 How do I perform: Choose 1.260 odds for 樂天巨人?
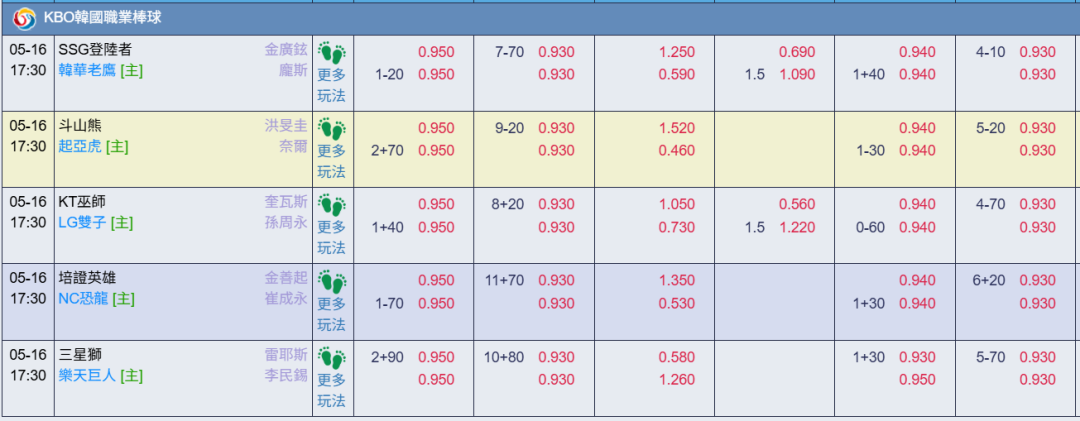(677, 380)
